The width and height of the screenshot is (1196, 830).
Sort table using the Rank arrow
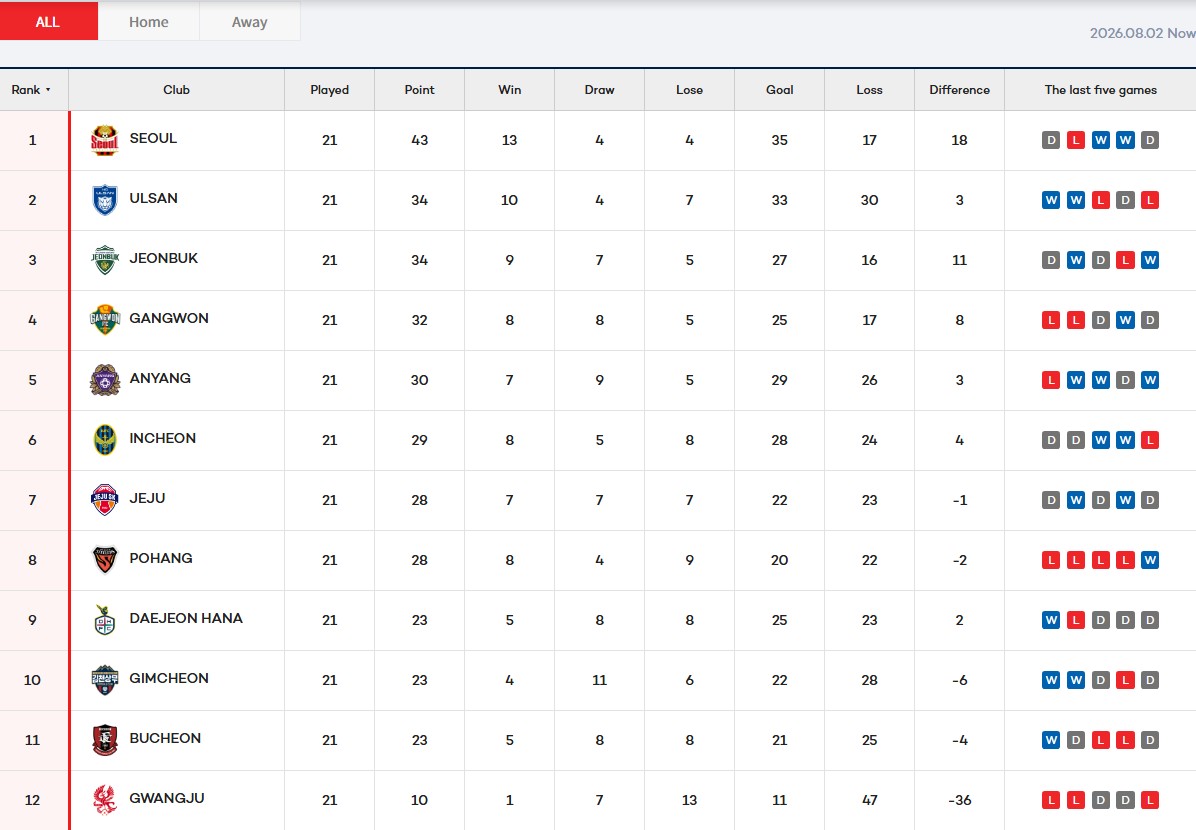pos(48,90)
